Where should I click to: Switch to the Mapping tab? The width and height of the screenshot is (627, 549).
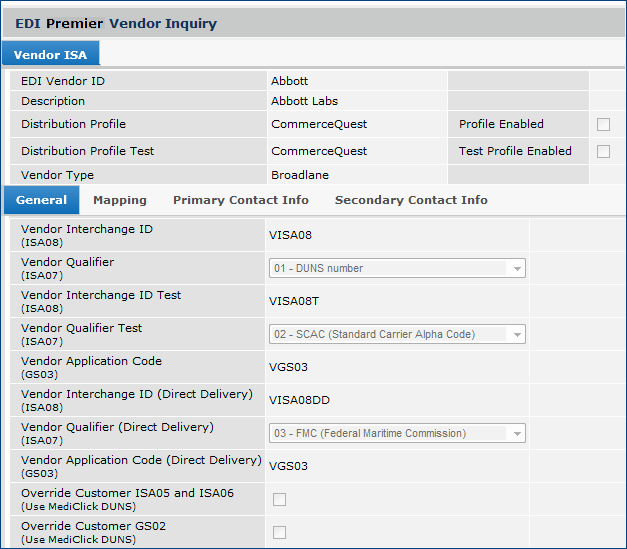coord(120,200)
